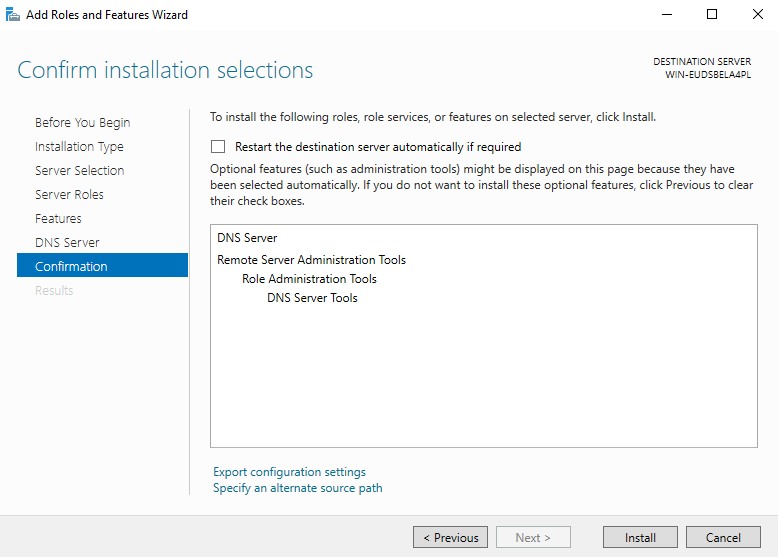Maximize the wizard window
Image resolution: width=778 pixels, height=557 pixels.
coord(711,14)
